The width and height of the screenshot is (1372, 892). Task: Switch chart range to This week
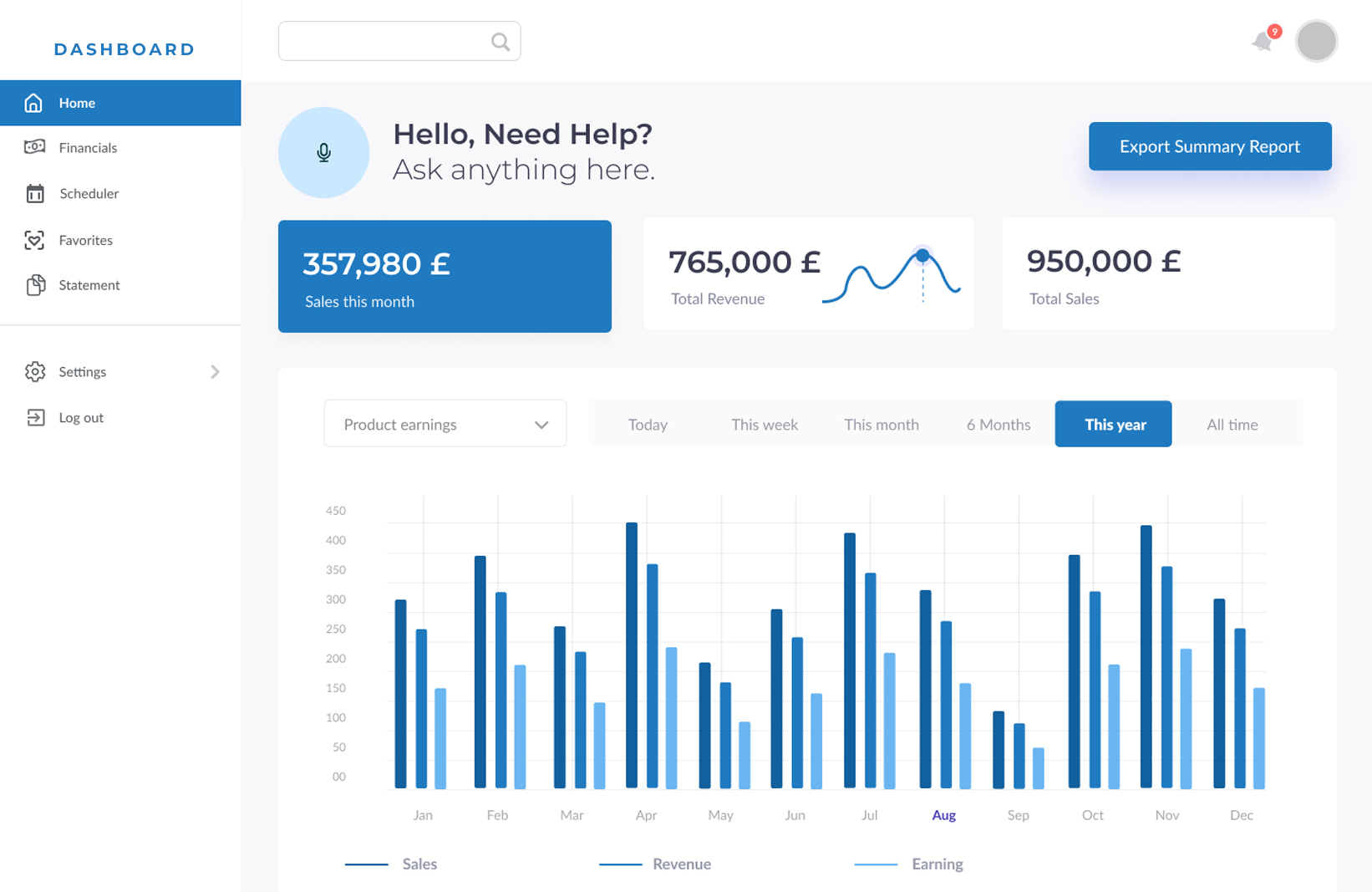point(764,425)
